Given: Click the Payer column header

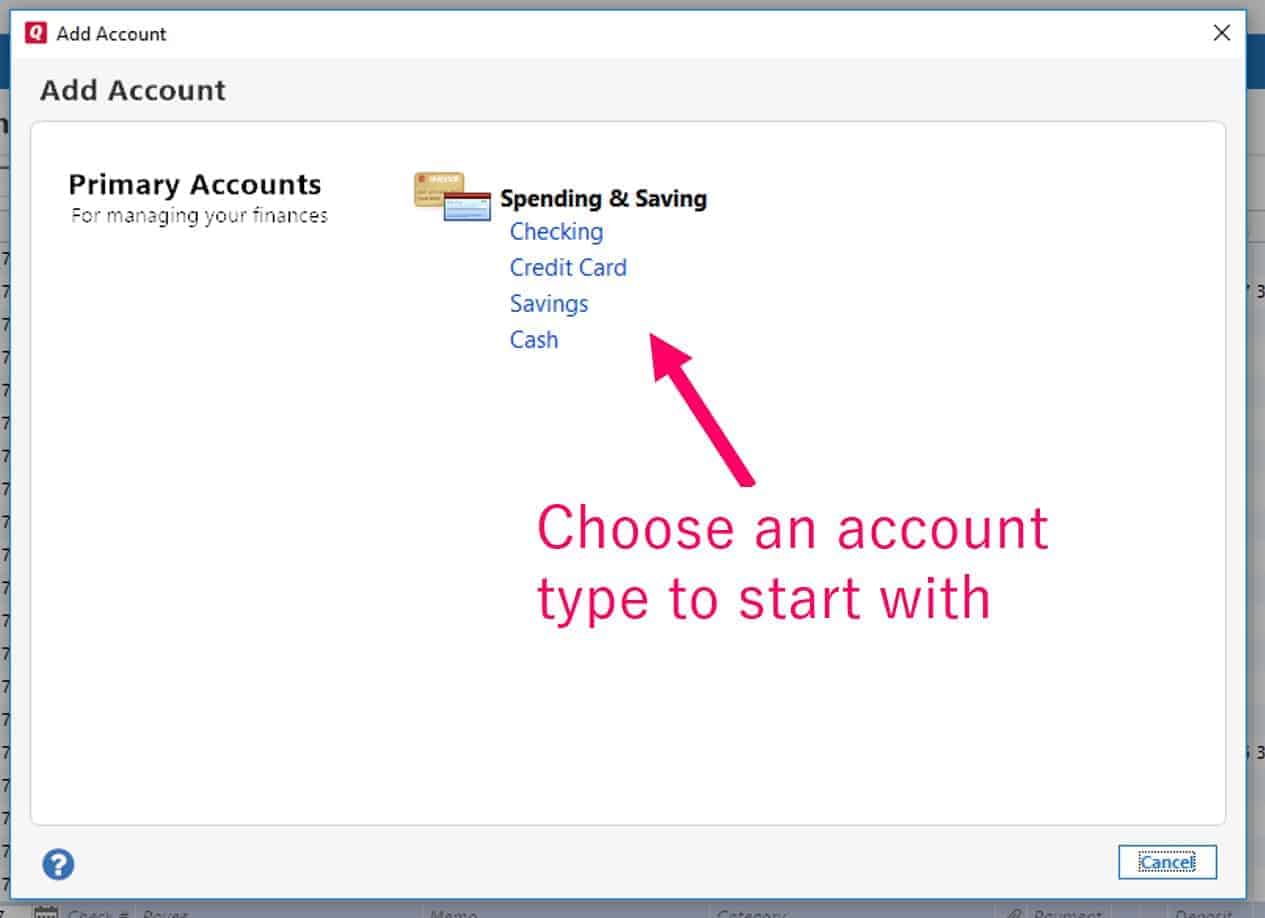Looking at the screenshot, I should click(165, 914).
